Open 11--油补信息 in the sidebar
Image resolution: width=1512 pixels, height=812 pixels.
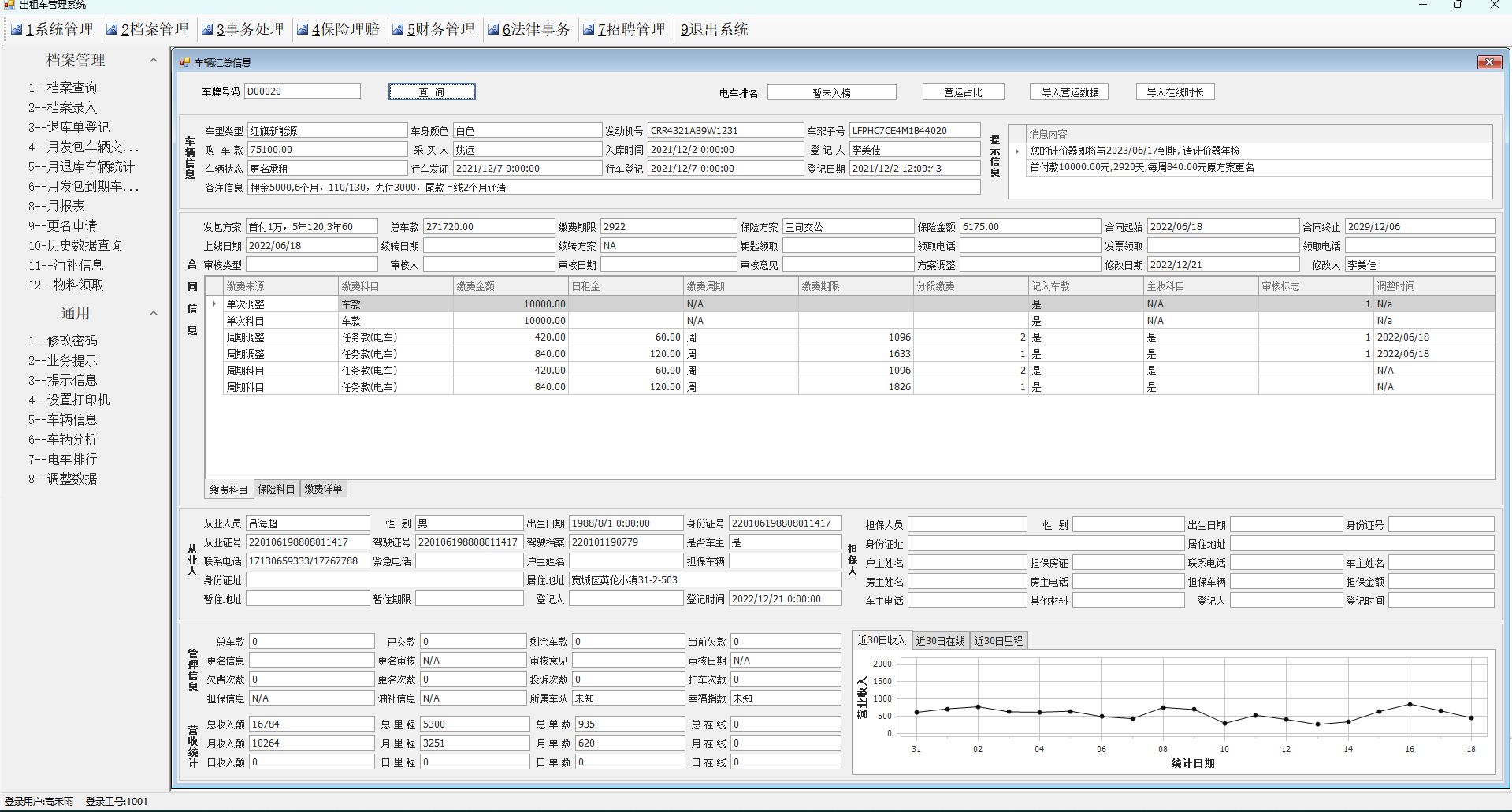click(x=66, y=265)
